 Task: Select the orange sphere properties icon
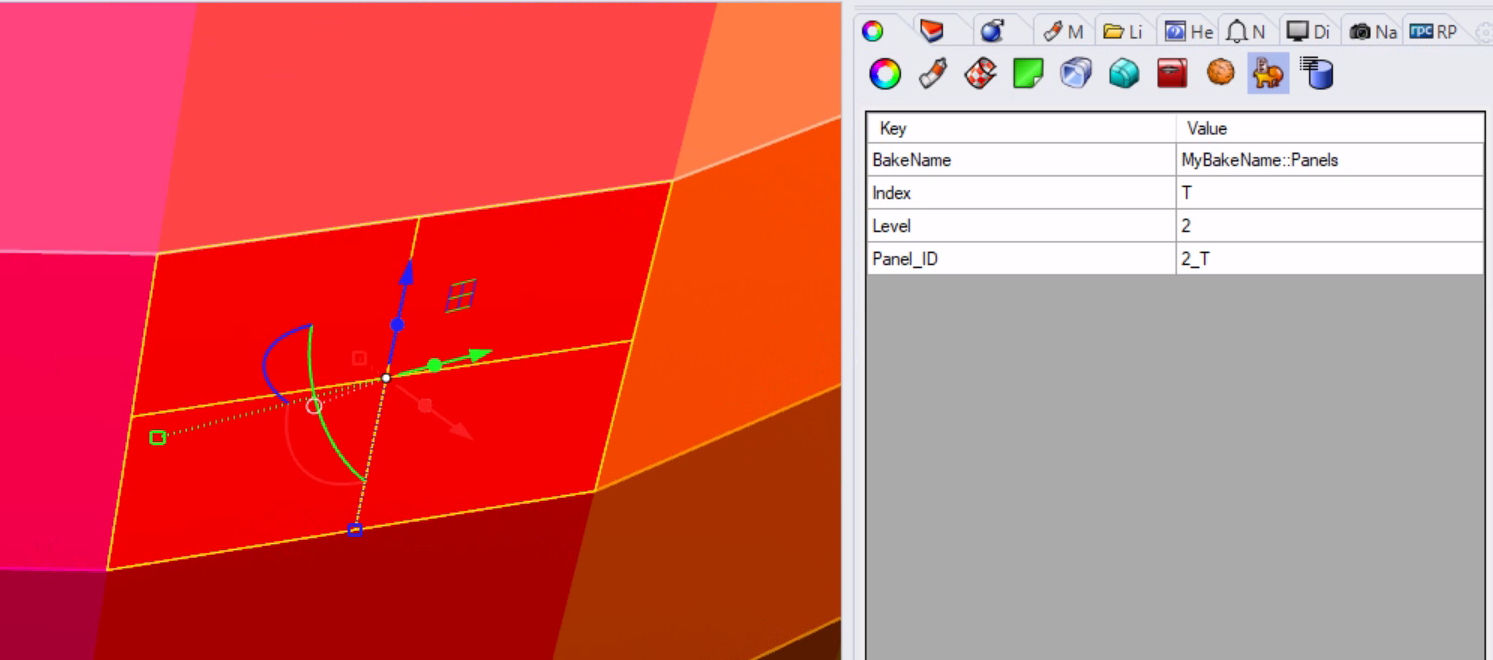point(1220,72)
